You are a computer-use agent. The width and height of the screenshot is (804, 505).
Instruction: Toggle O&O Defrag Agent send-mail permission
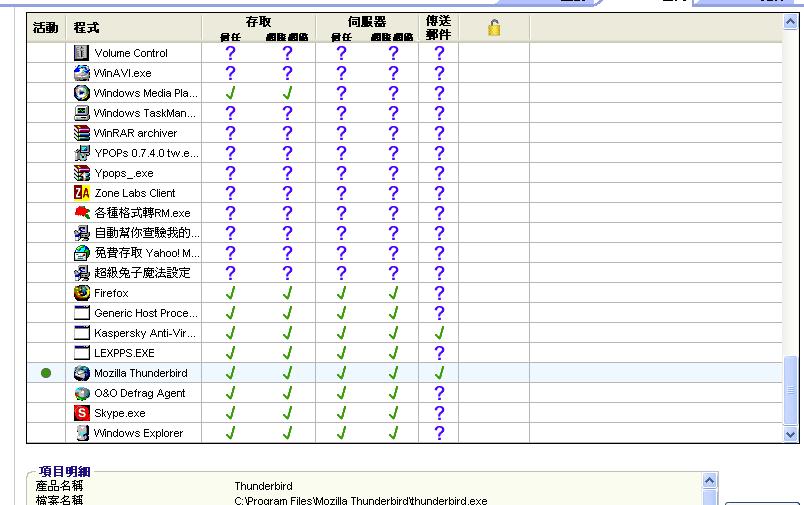pyautogui.click(x=439, y=393)
